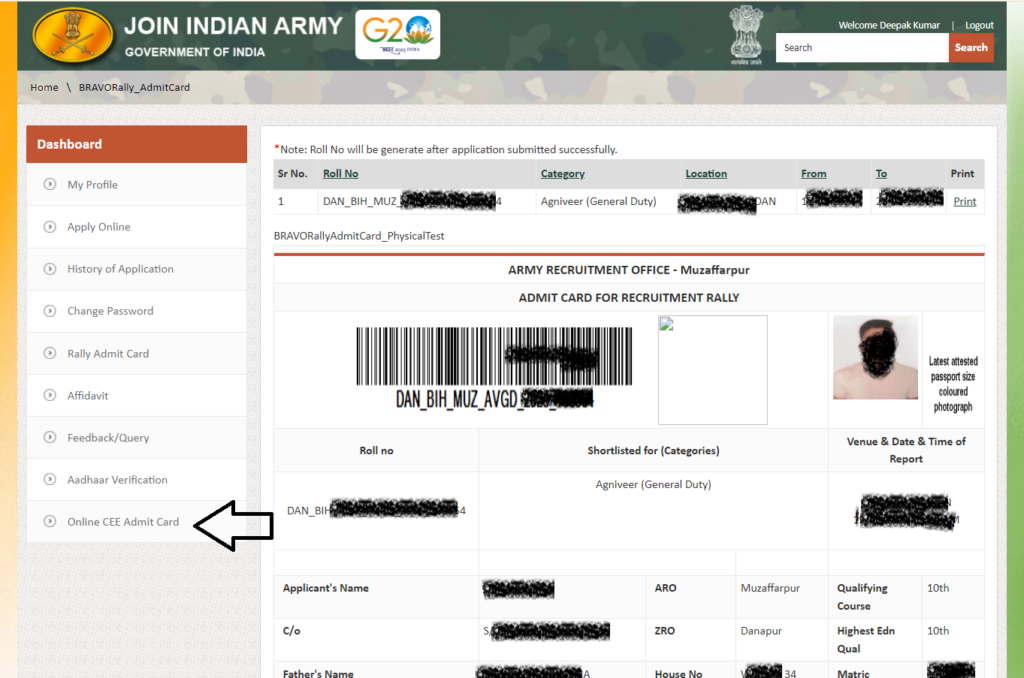Click BRAVORallyAdmitCard_PhysicalTest label
Image resolution: width=1024 pixels, height=678 pixels.
359,236
